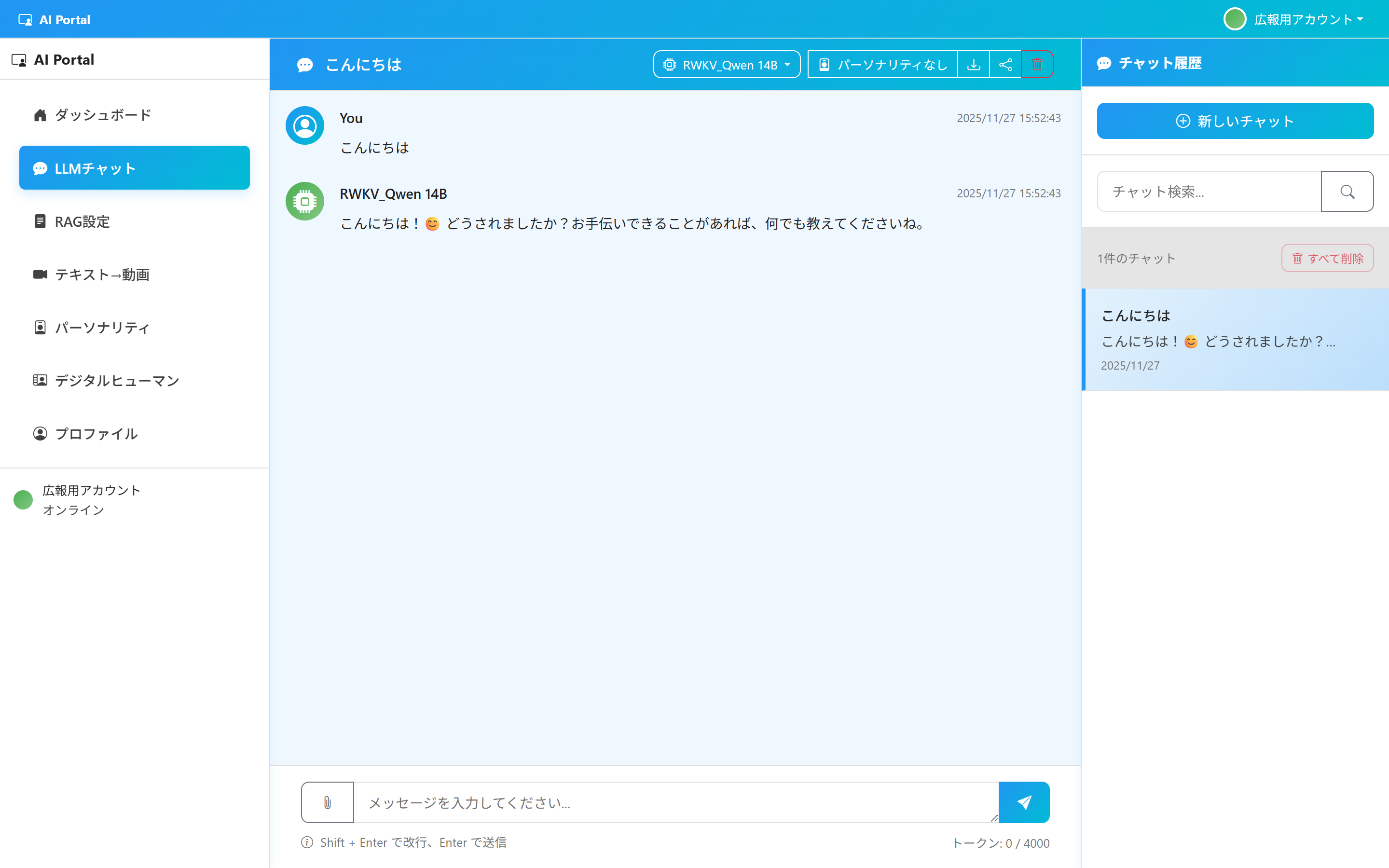Screen dimensions: 1389x868
Task: Click the デジタルヒューマン sidebar icon
Action: (x=39, y=379)
